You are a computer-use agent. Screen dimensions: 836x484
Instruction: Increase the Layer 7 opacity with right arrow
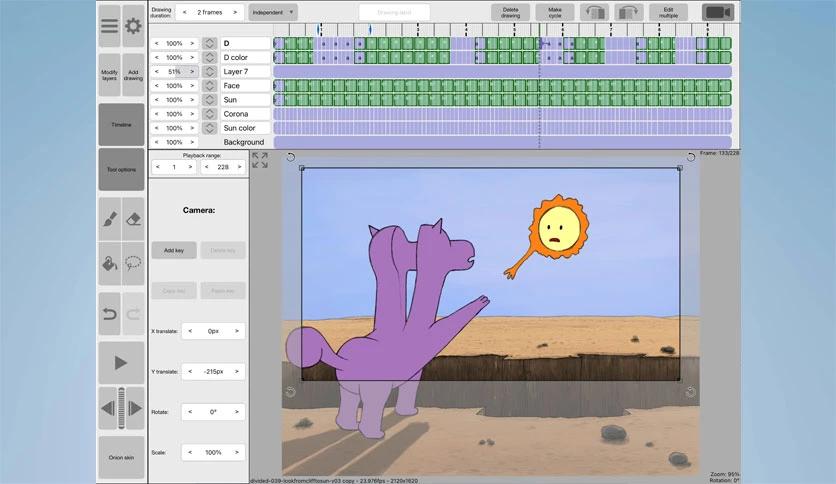point(192,72)
